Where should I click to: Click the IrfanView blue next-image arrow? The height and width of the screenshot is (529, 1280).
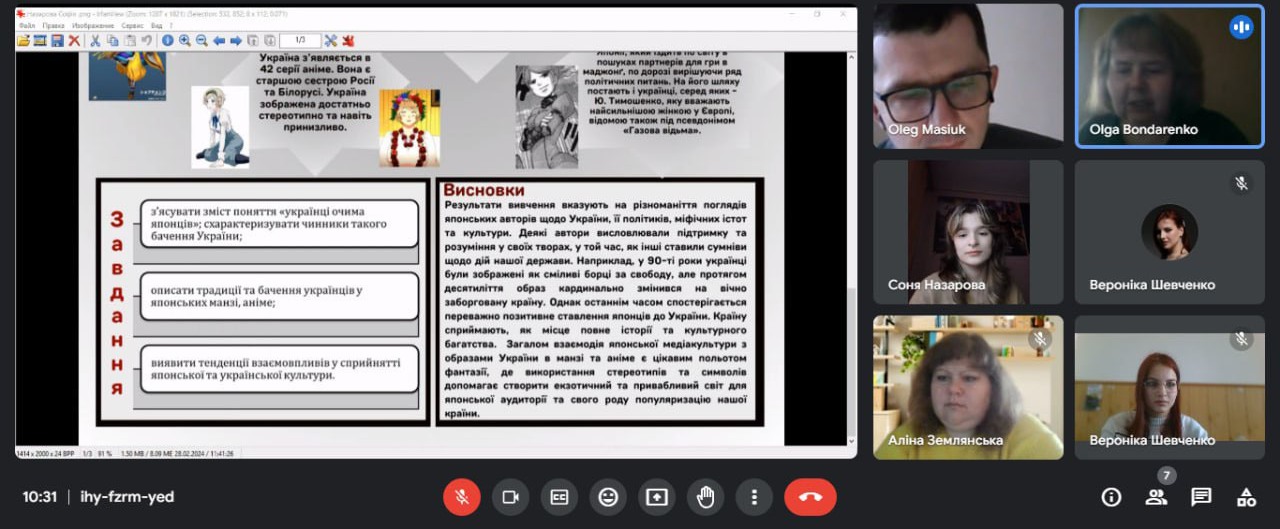236,41
